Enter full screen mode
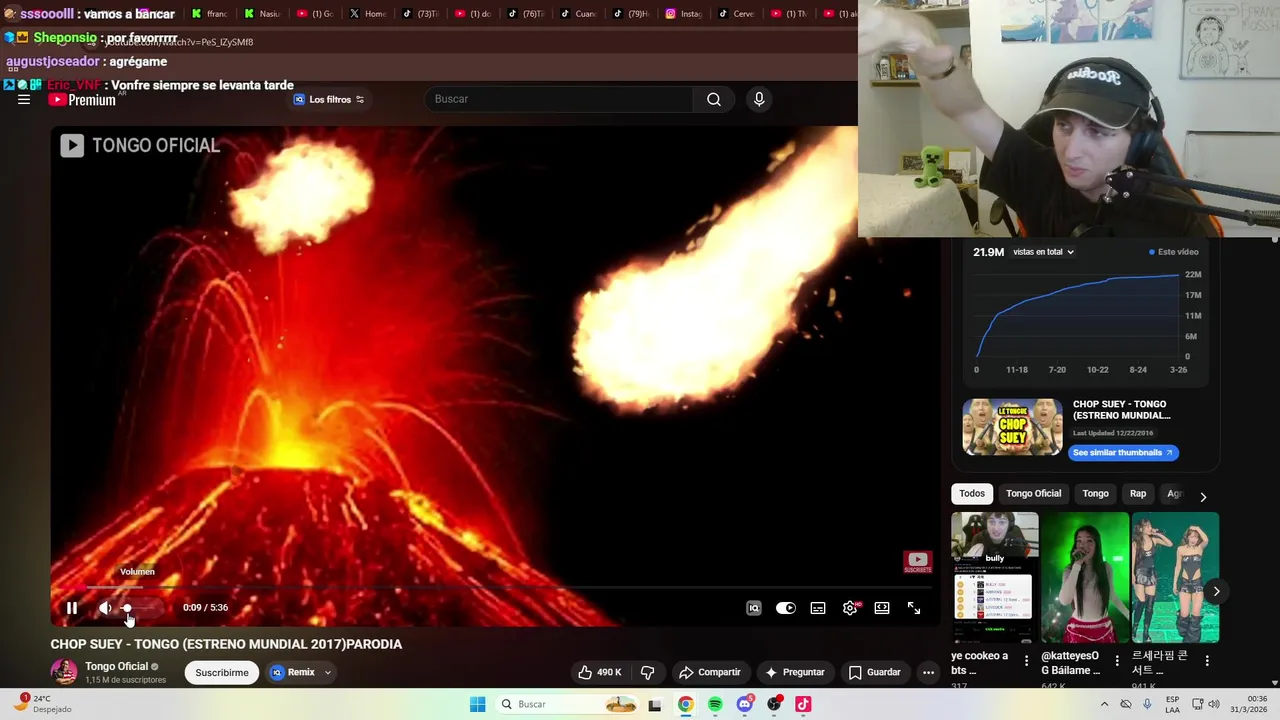This screenshot has width=1280, height=720. (914, 608)
